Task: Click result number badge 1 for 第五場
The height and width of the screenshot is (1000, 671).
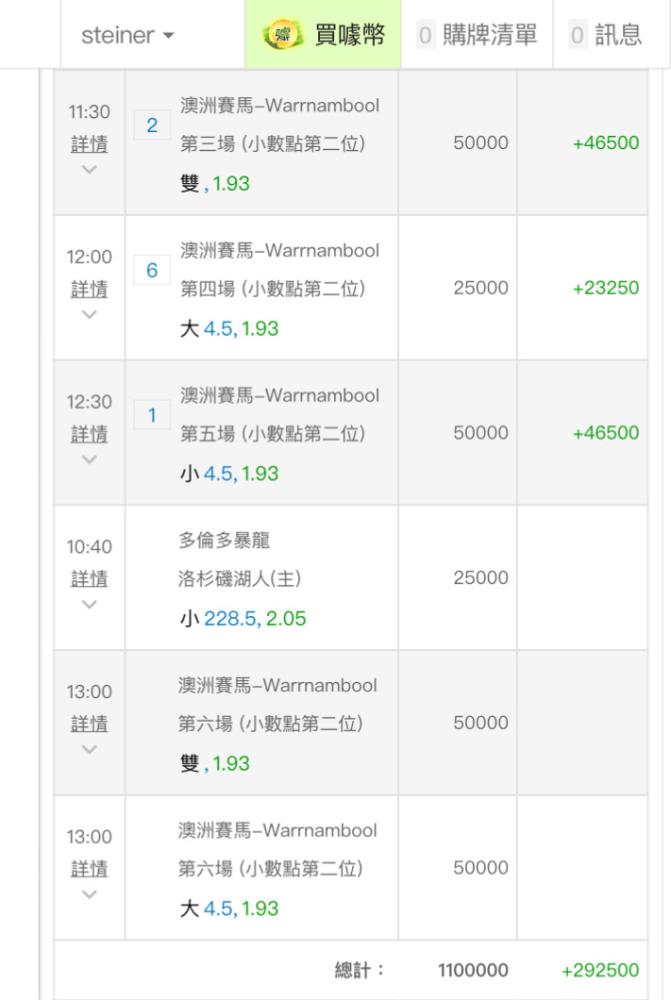Action: 152,415
